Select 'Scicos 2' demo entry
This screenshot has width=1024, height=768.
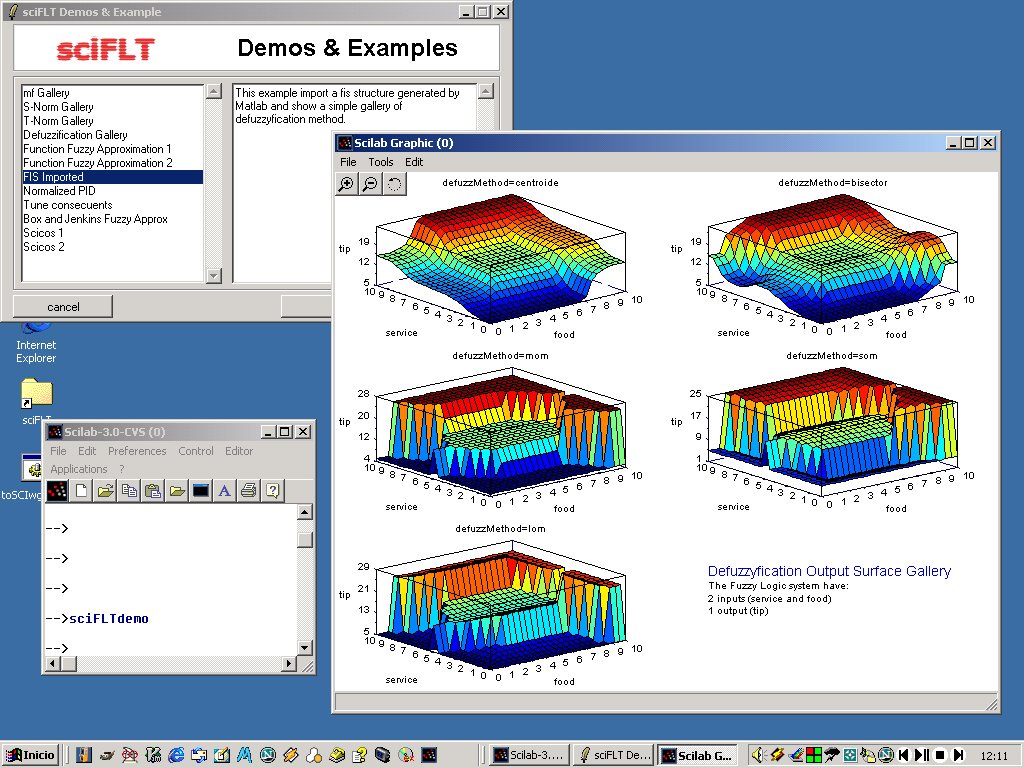[x=112, y=247]
